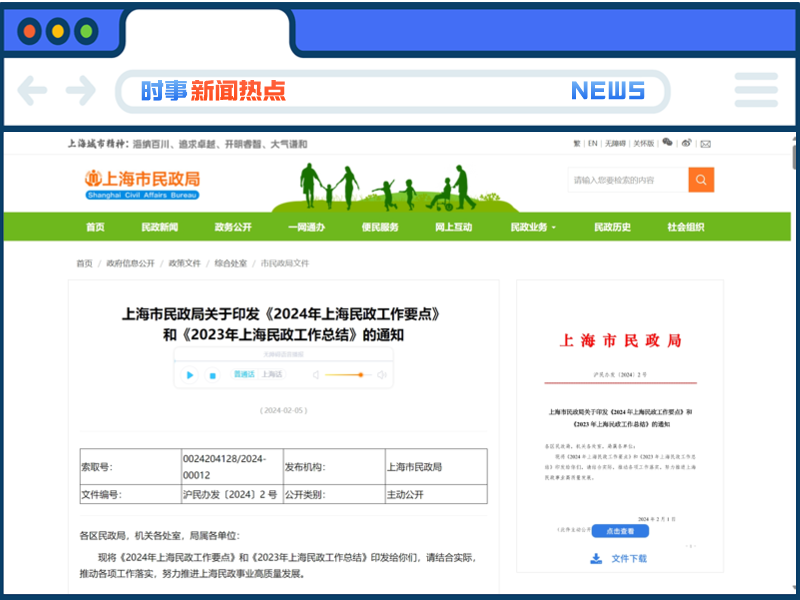The width and height of the screenshot is (800, 600).
Task: Stop the audio playback
Action: coord(212,375)
